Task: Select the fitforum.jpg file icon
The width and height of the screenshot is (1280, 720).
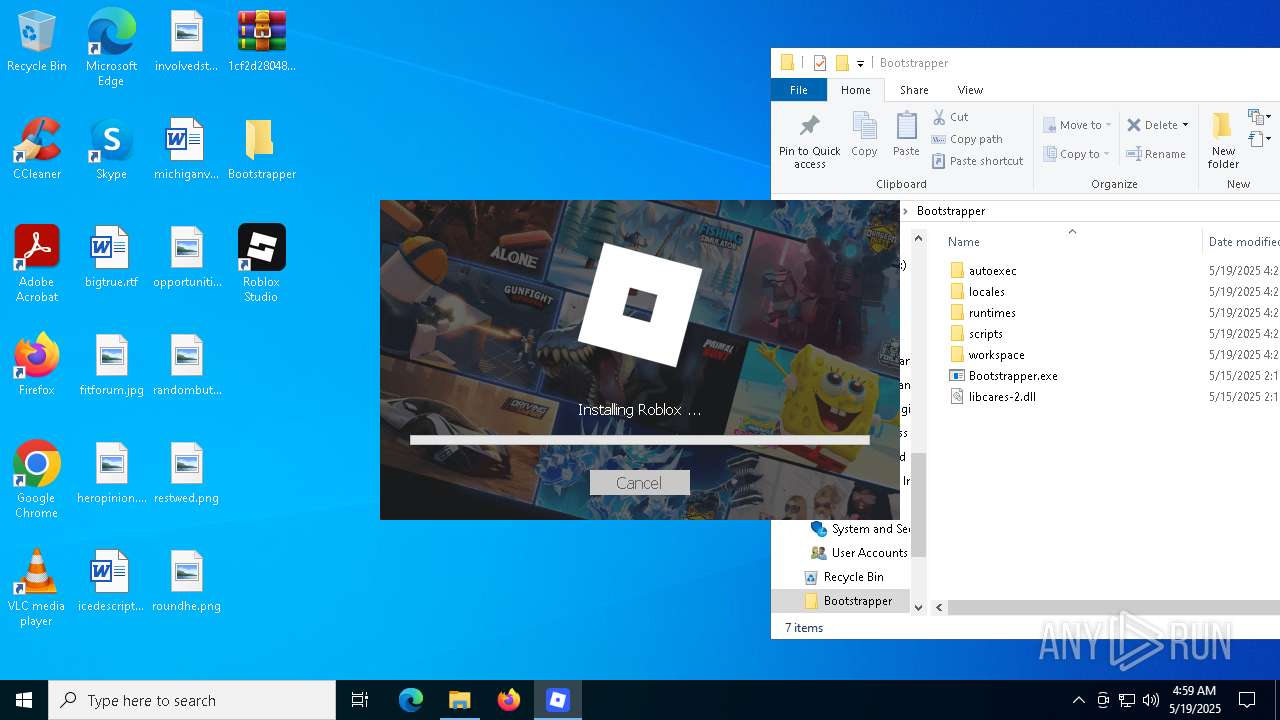Action: [111, 365]
